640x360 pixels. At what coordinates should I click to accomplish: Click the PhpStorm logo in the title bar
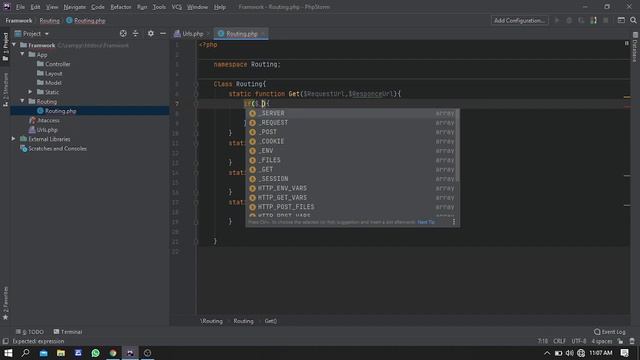(x=7, y=7)
